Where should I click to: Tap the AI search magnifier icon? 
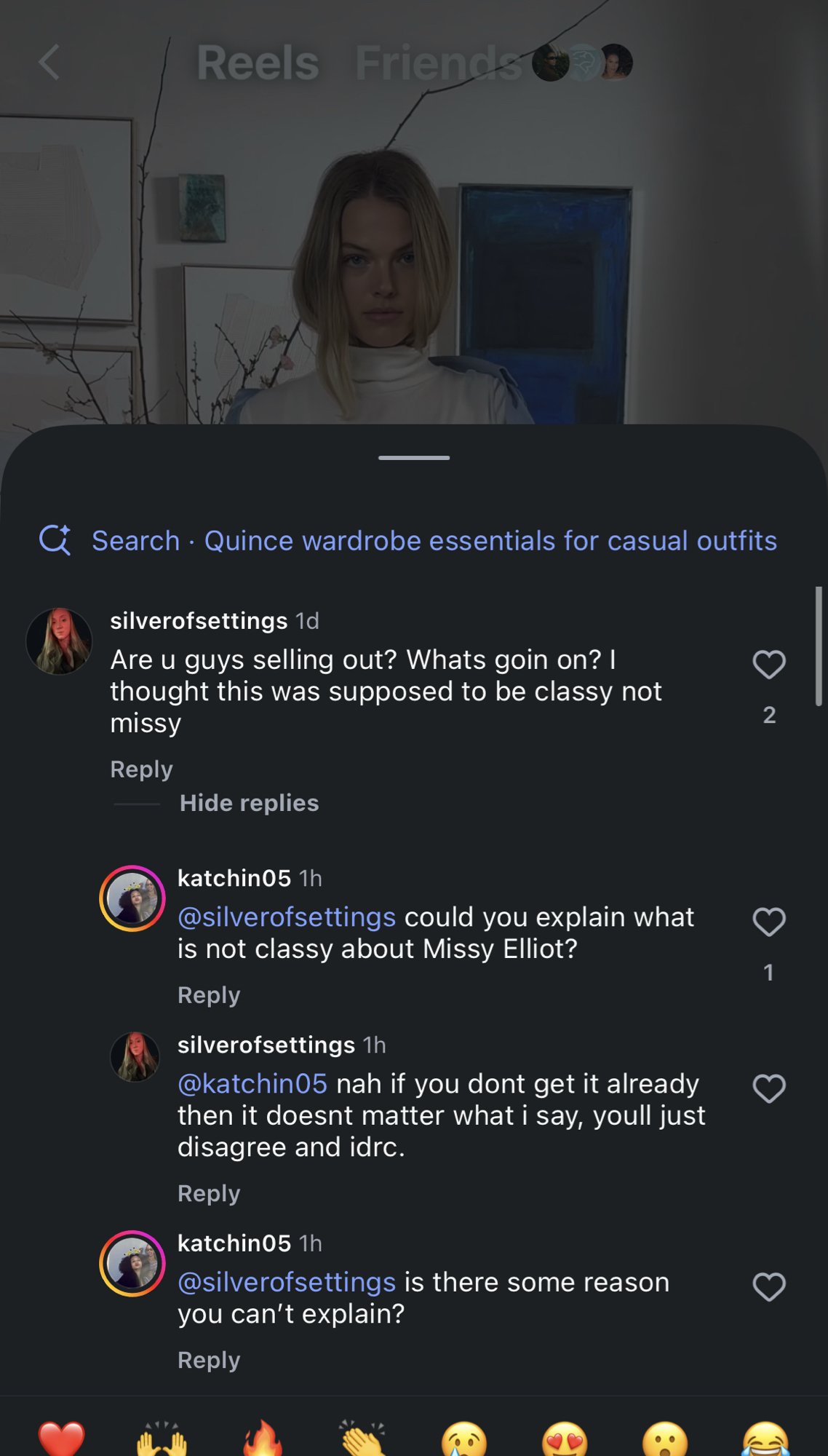(55, 540)
